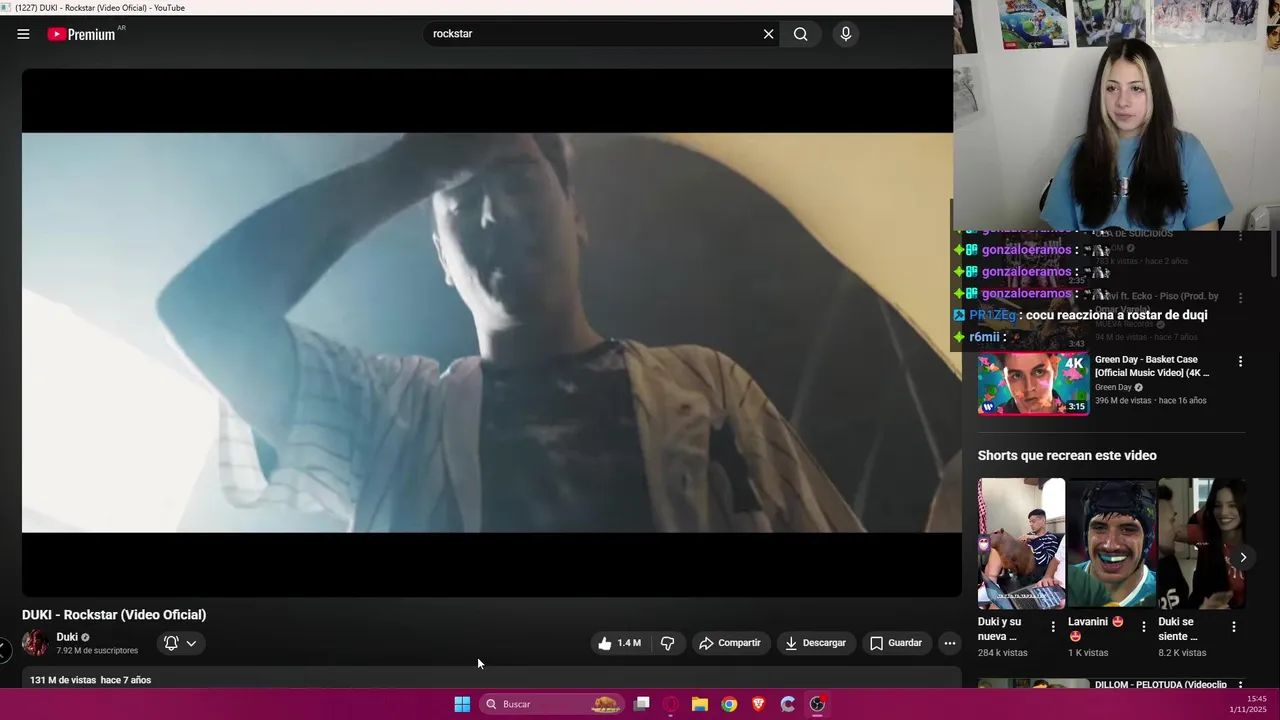Viewport: 1280px width, 720px height.
Task: Open the Duki channel name link
Action: coord(67,637)
